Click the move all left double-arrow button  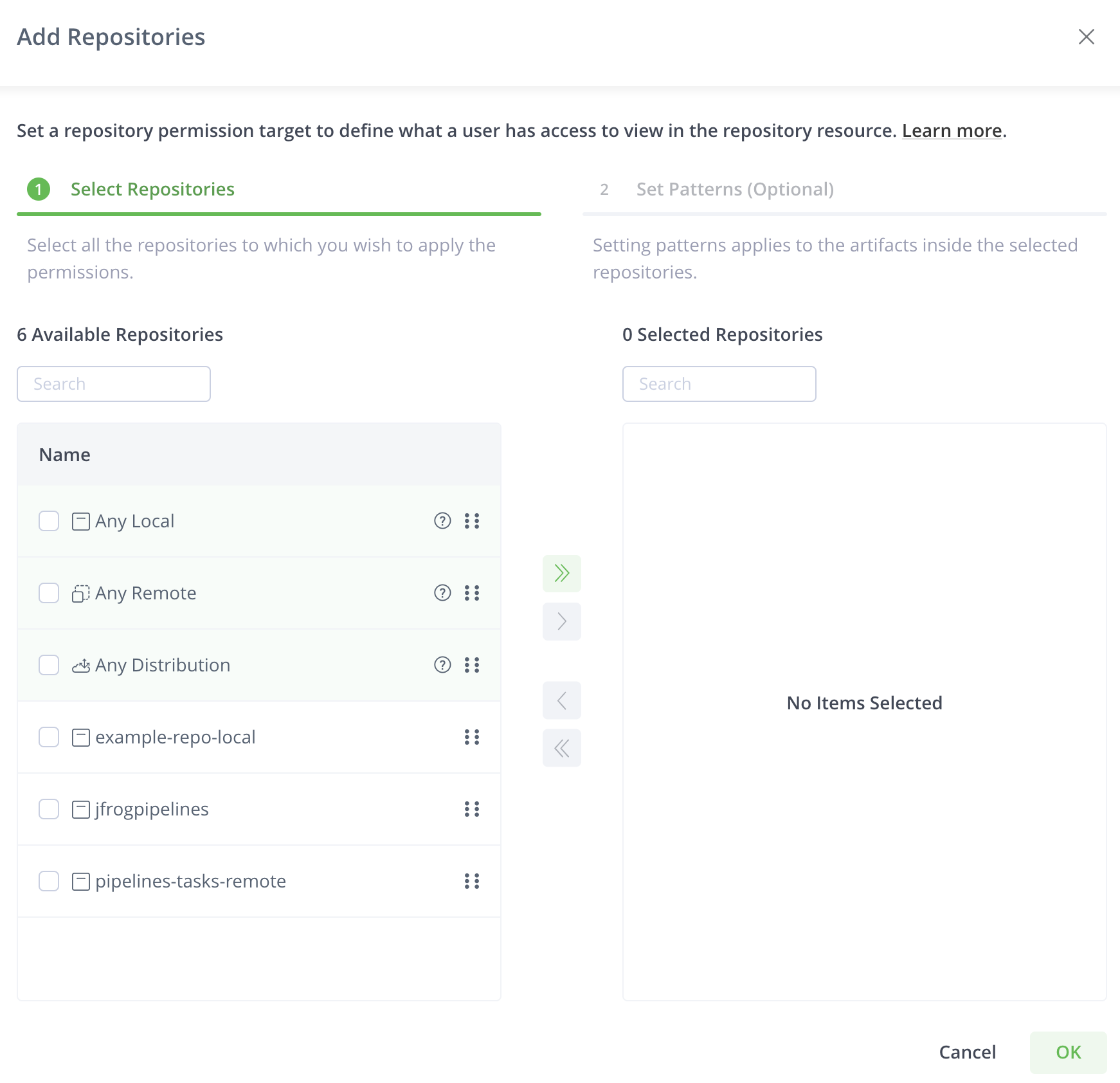click(x=561, y=748)
